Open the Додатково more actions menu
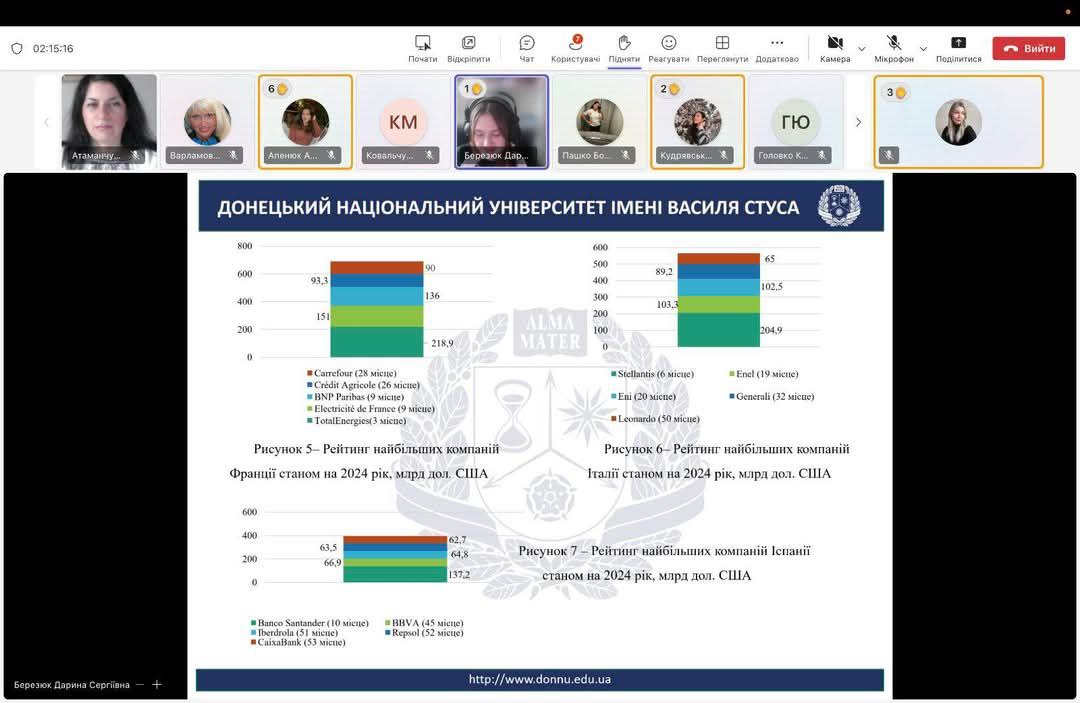Screen dimensions: 1080x703 pyautogui.click(x=777, y=49)
